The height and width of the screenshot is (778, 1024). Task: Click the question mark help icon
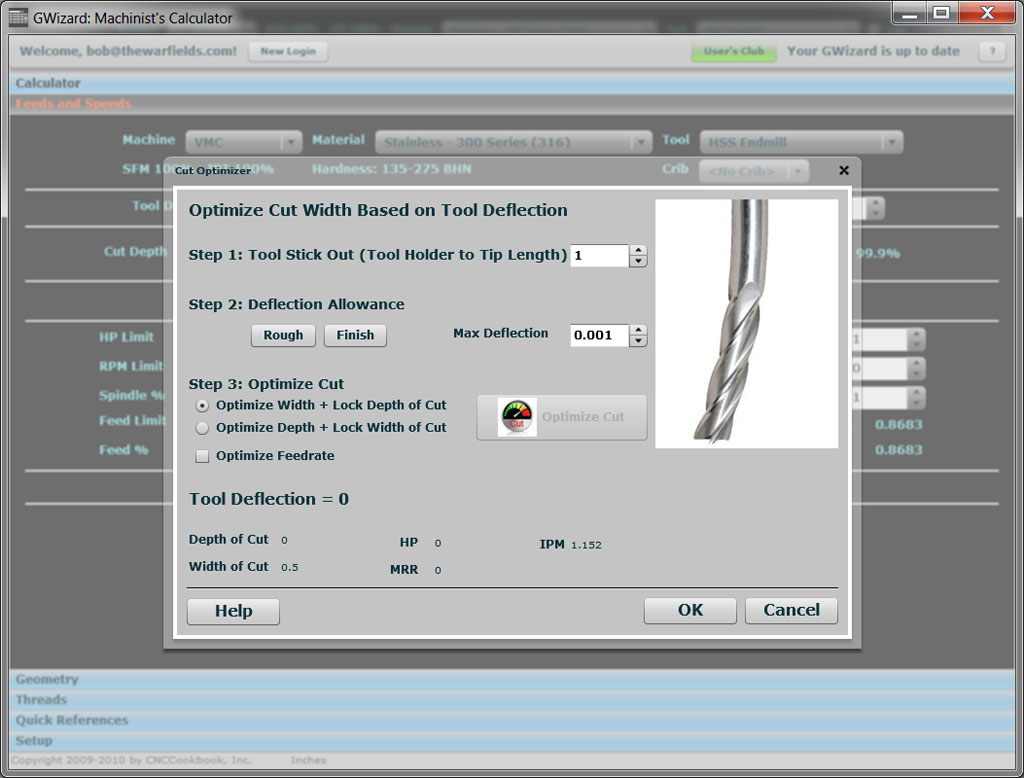tap(991, 51)
